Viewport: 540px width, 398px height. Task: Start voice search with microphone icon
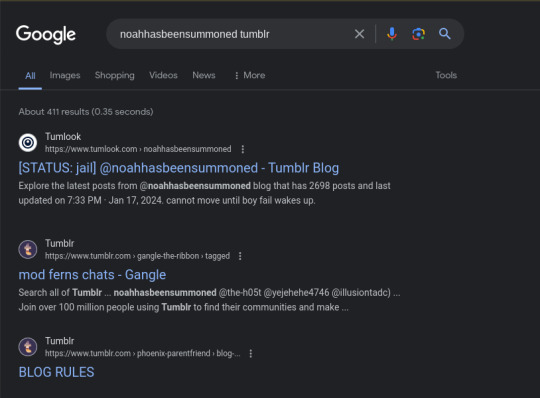(x=392, y=34)
